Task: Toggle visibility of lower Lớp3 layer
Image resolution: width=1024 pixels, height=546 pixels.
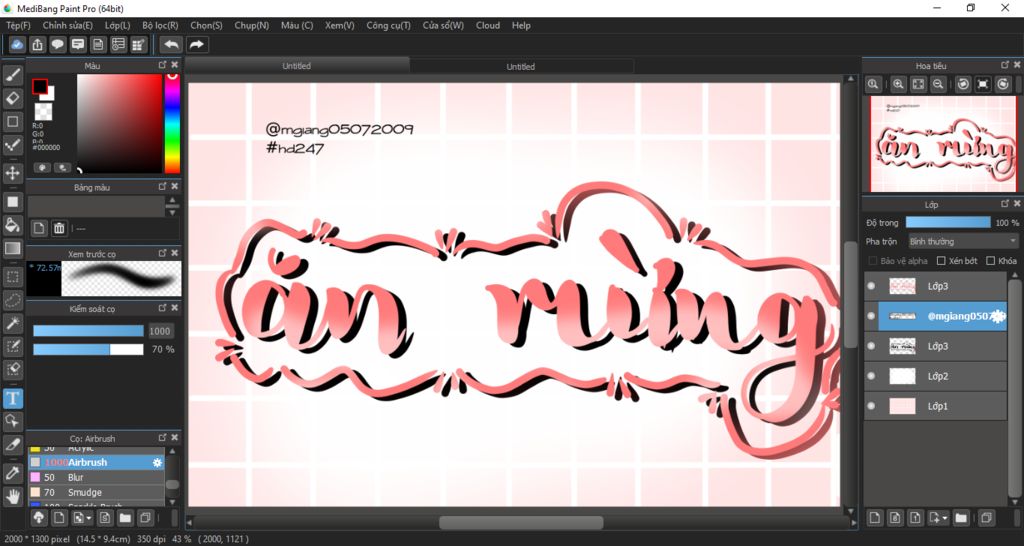Action: click(x=871, y=346)
